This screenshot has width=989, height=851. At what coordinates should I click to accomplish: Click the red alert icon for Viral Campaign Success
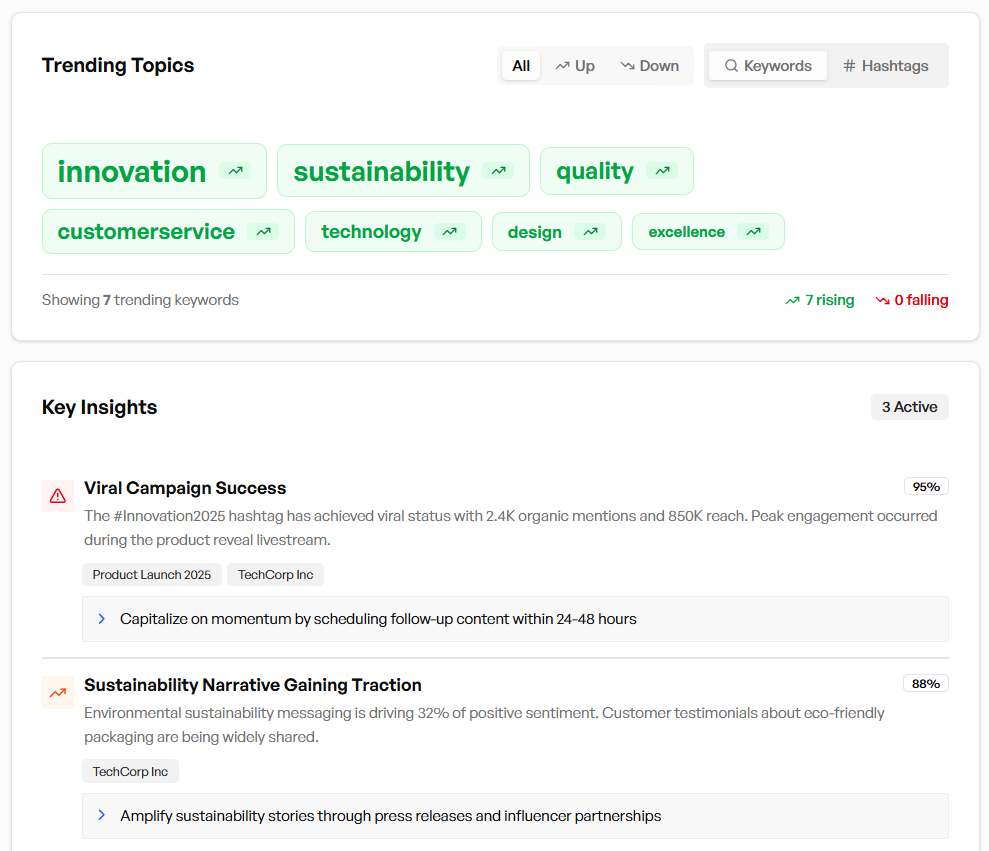(58, 495)
